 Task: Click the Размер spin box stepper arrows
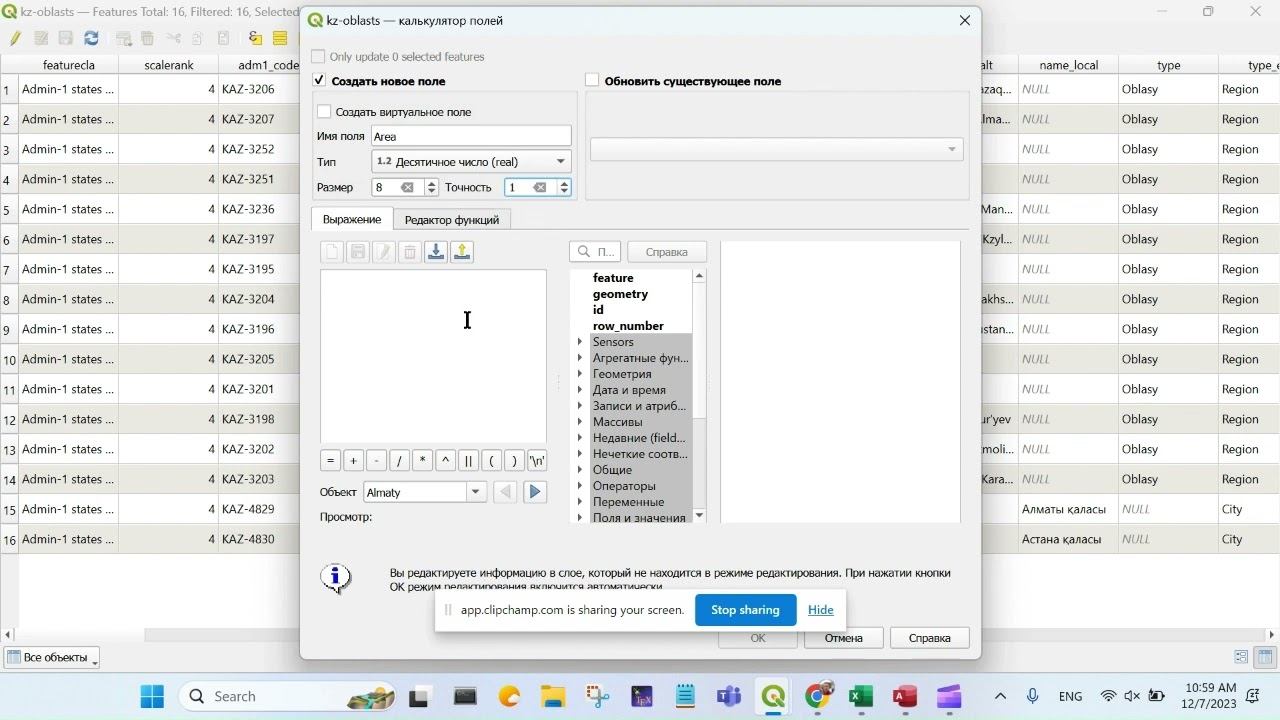pos(431,188)
